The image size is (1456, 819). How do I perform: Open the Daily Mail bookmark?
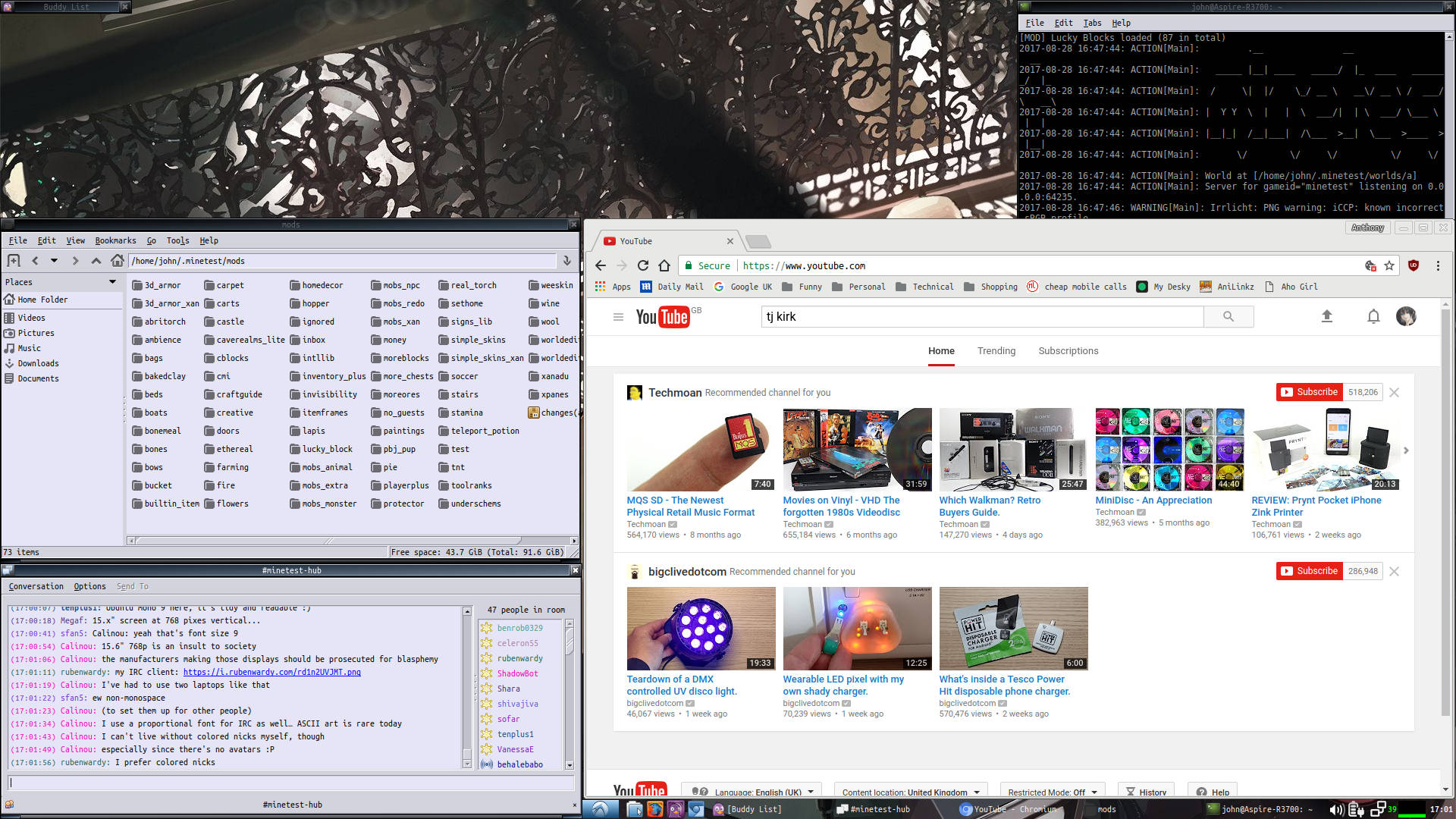(x=672, y=287)
